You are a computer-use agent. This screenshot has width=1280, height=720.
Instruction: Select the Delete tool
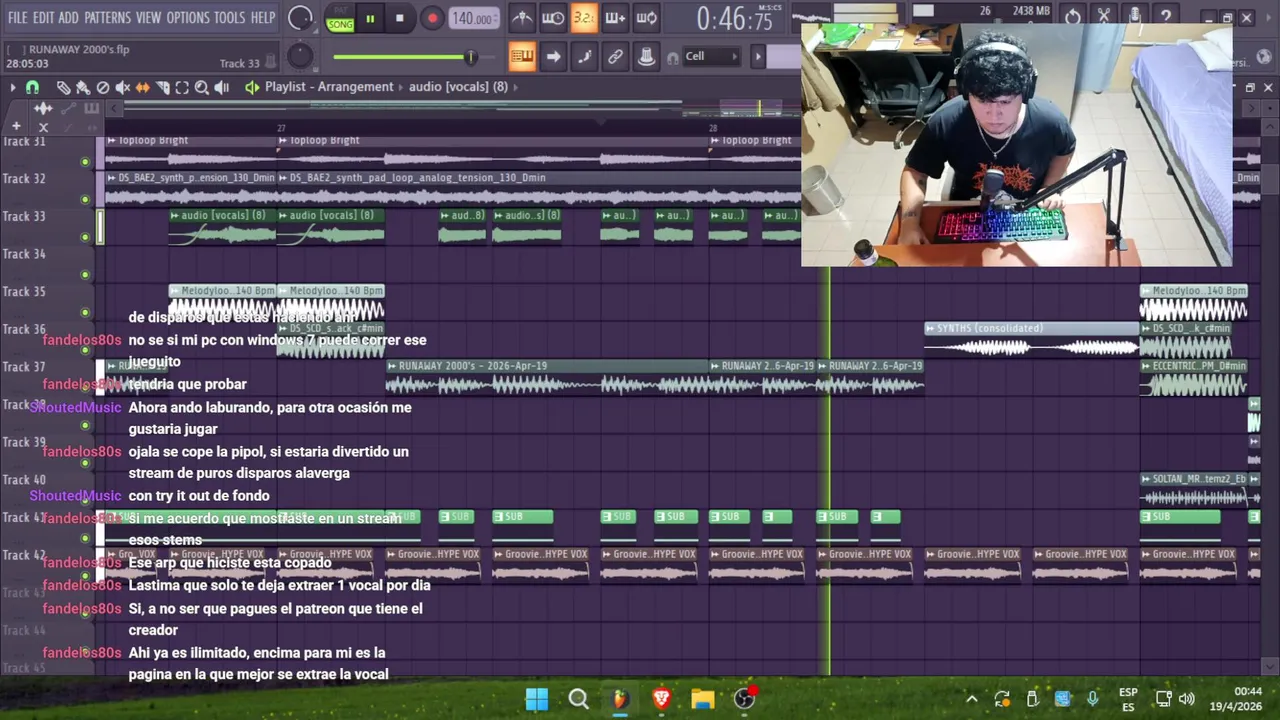[103, 88]
